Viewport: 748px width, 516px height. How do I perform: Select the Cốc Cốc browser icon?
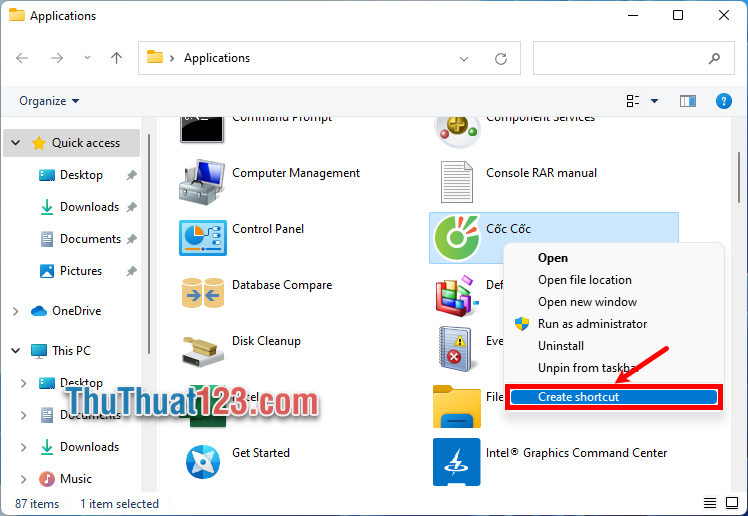[x=457, y=238]
